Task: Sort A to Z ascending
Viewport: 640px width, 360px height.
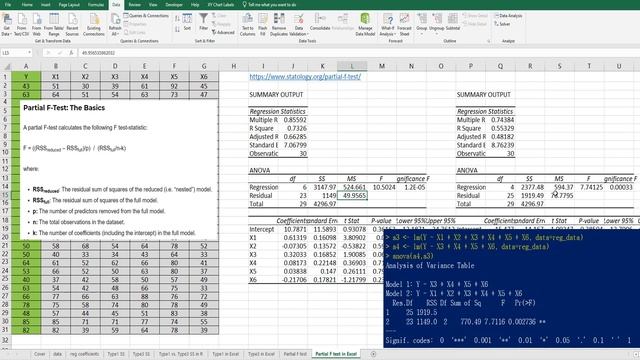Action: (x=177, y=19)
